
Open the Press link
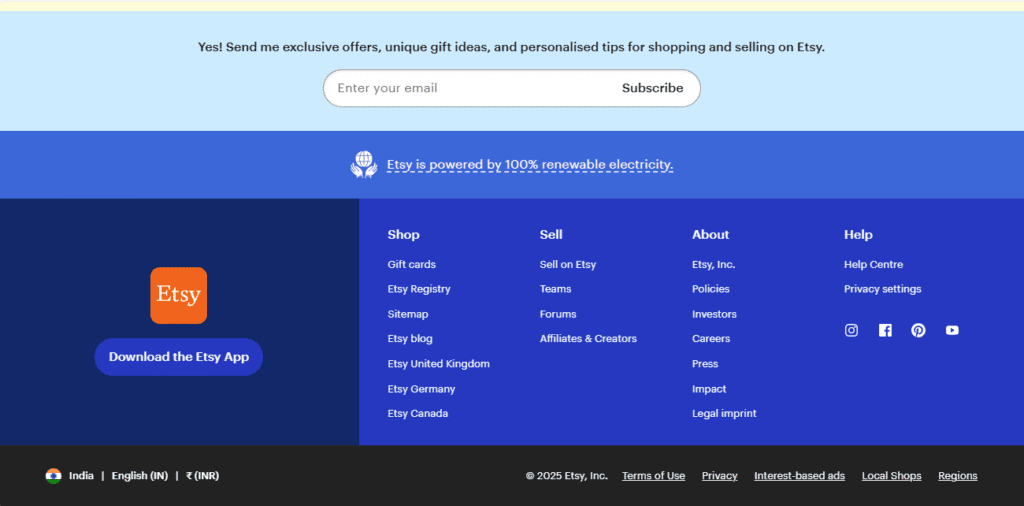click(x=705, y=364)
